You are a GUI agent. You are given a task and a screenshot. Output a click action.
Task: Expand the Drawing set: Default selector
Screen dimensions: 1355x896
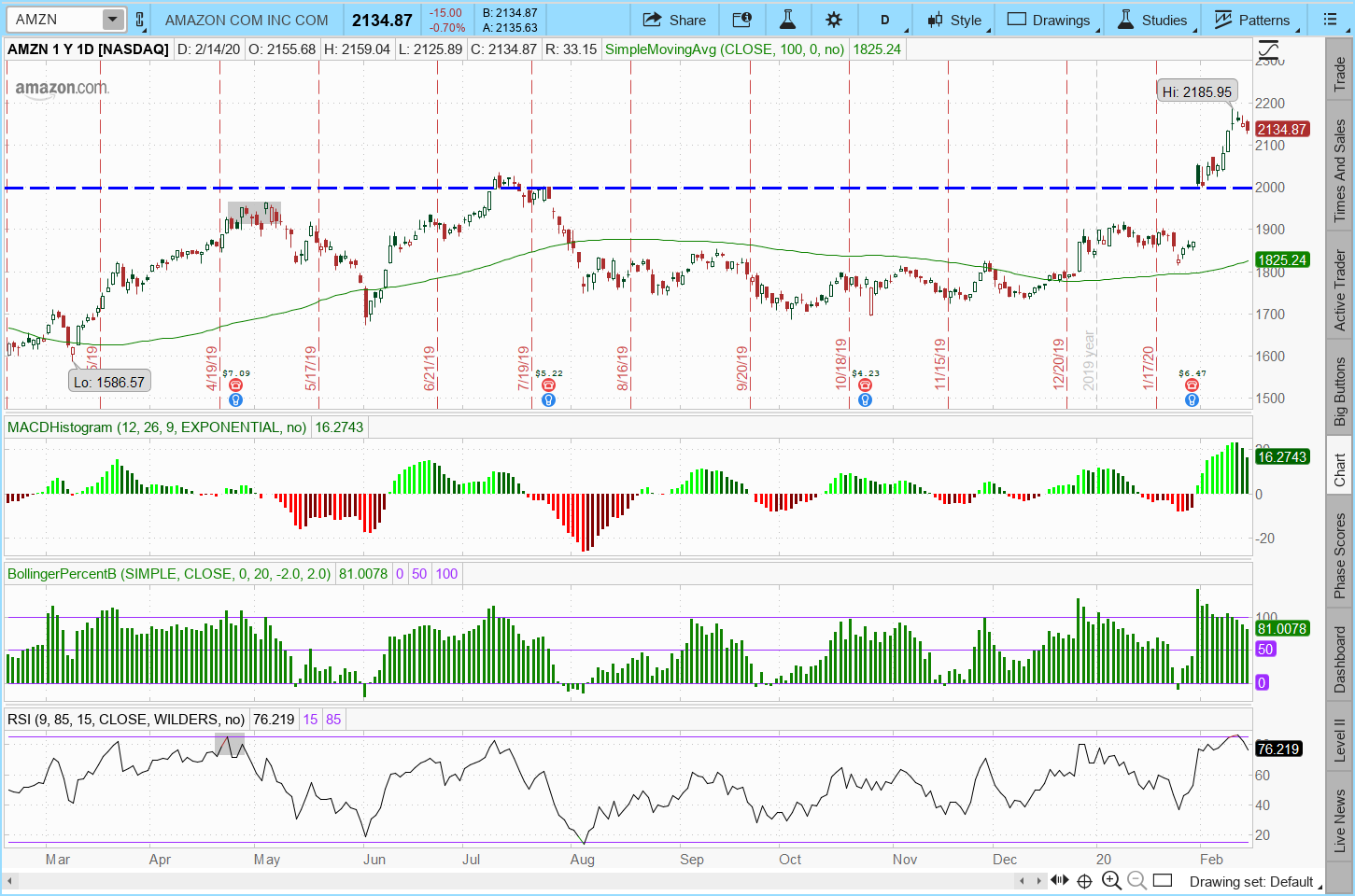click(1251, 881)
